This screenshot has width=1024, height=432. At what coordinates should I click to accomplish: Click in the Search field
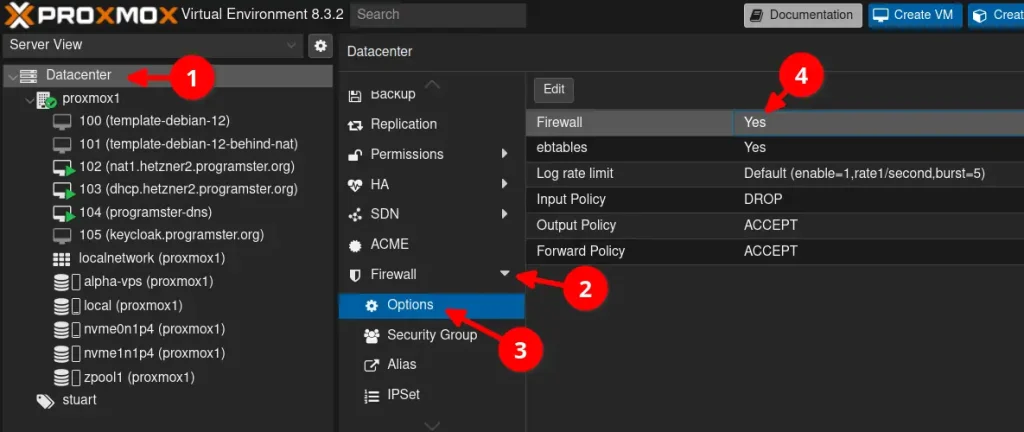[x=438, y=15]
